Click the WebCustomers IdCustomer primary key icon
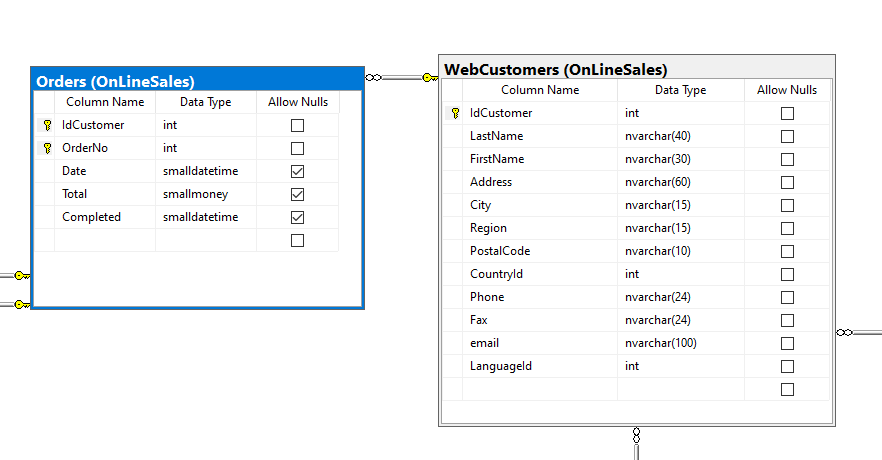Image resolution: width=882 pixels, height=460 pixels. click(x=455, y=113)
